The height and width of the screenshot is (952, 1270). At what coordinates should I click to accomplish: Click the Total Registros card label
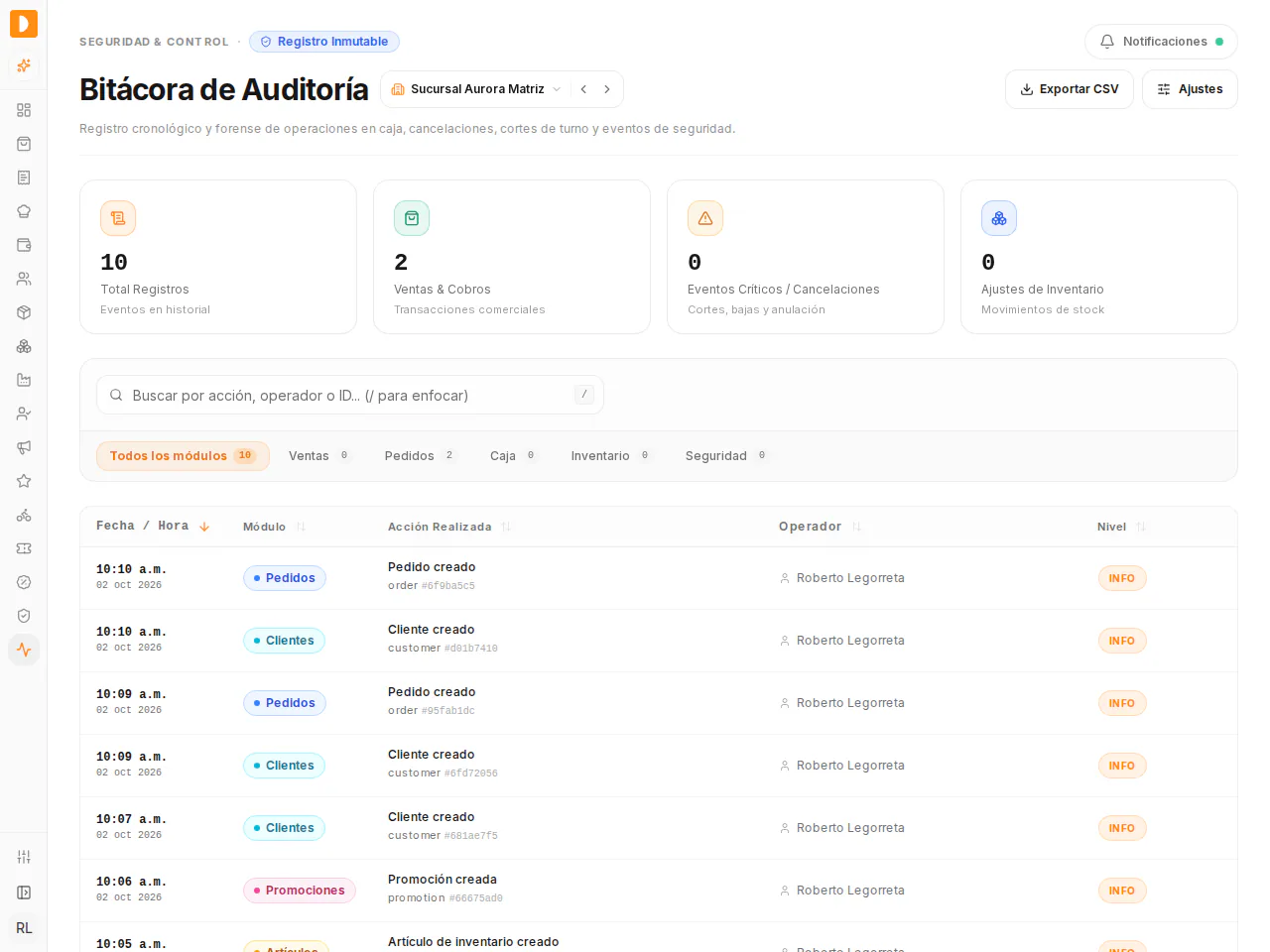145,290
